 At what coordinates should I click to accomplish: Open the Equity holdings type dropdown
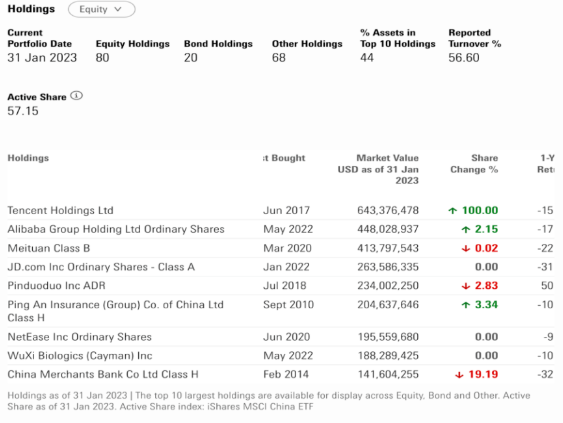pyautogui.click(x=102, y=9)
